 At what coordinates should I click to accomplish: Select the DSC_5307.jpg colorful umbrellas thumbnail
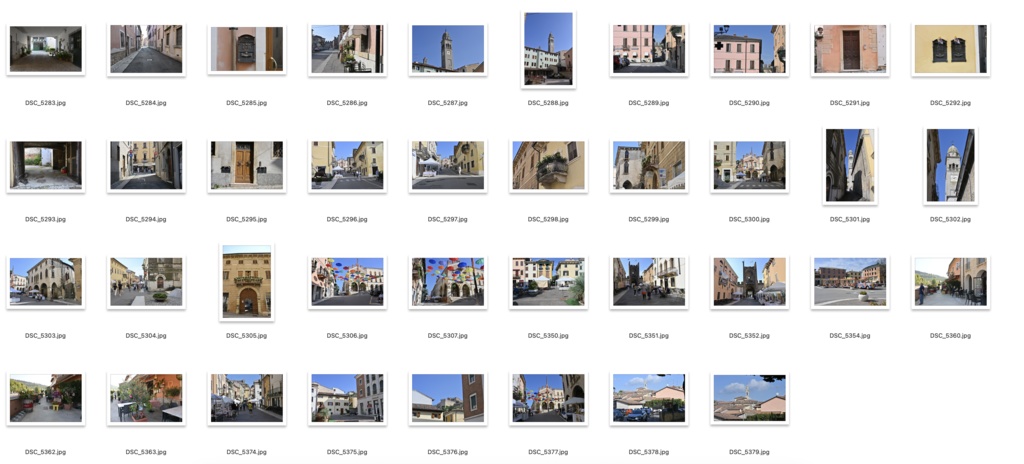tap(448, 282)
